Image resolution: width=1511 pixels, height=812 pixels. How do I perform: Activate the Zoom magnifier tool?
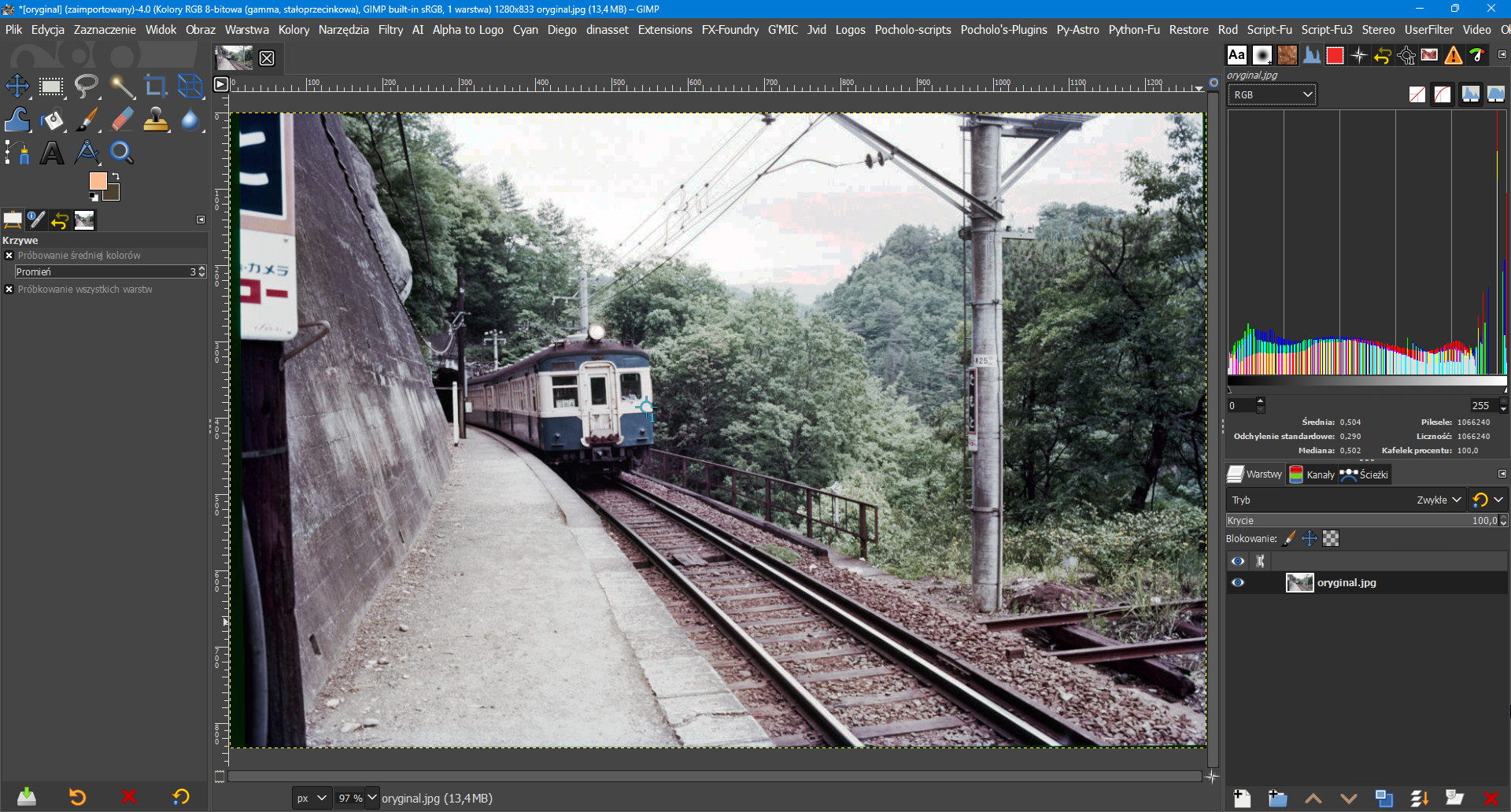point(121,153)
